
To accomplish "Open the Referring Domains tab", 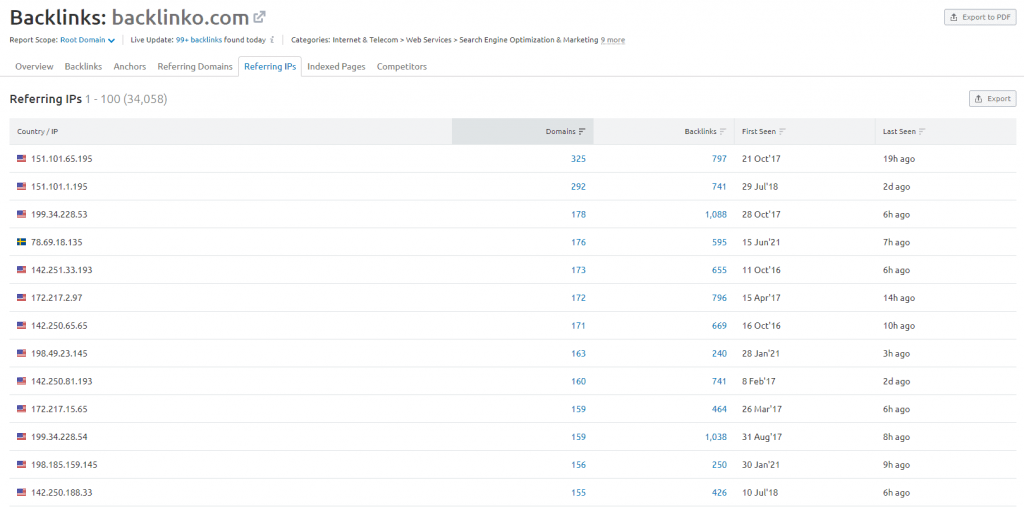I will (x=195, y=67).
